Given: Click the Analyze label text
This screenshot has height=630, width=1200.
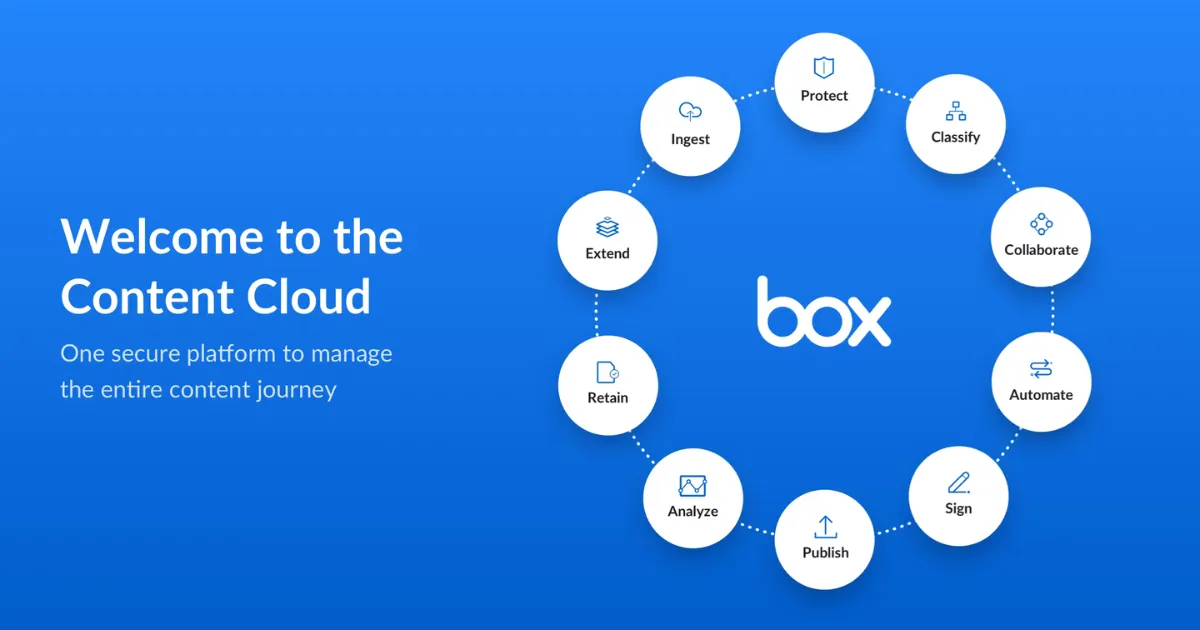Looking at the screenshot, I should click(693, 512).
